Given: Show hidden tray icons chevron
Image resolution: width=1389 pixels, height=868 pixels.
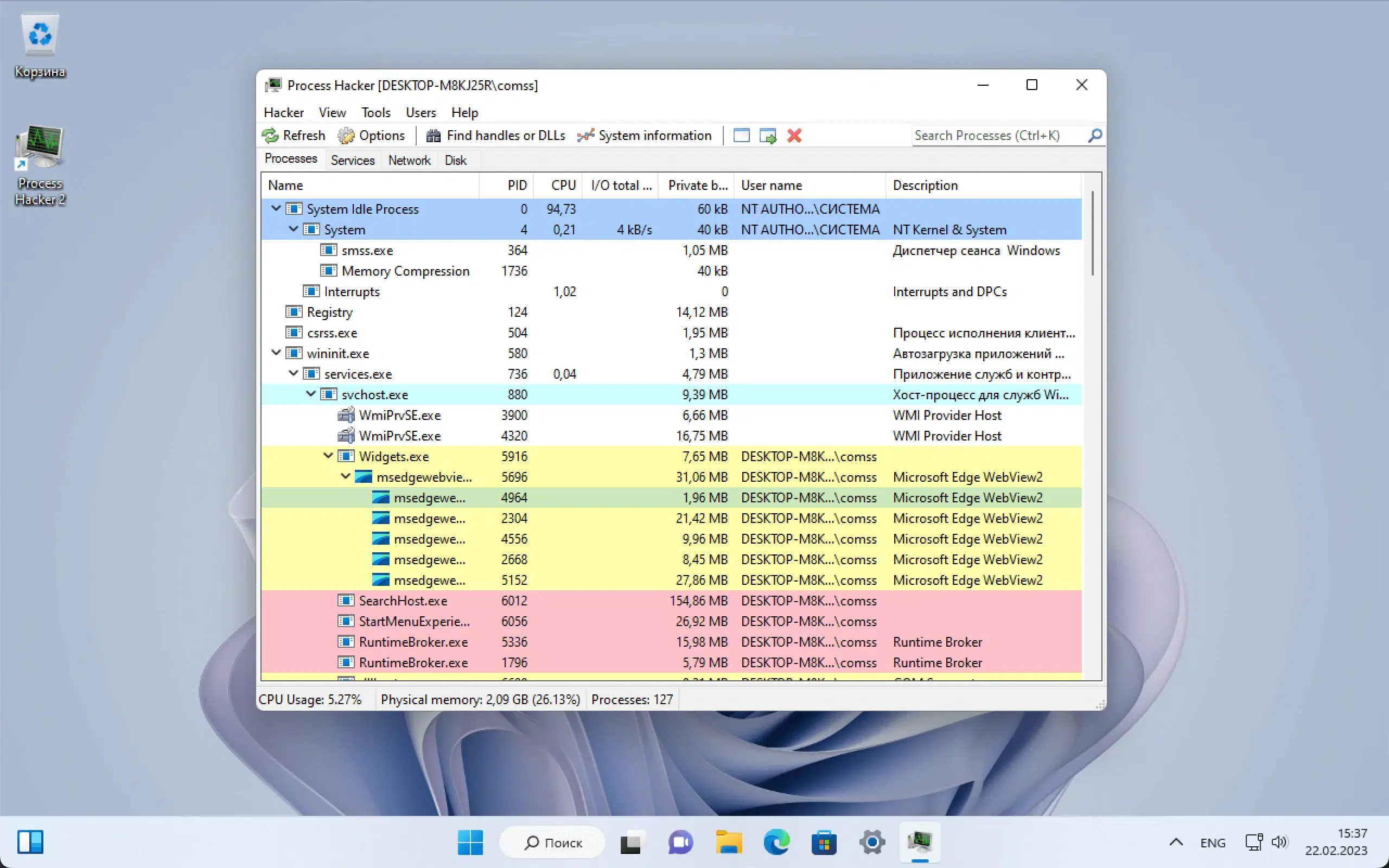Looking at the screenshot, I should tap(1176, 842).
